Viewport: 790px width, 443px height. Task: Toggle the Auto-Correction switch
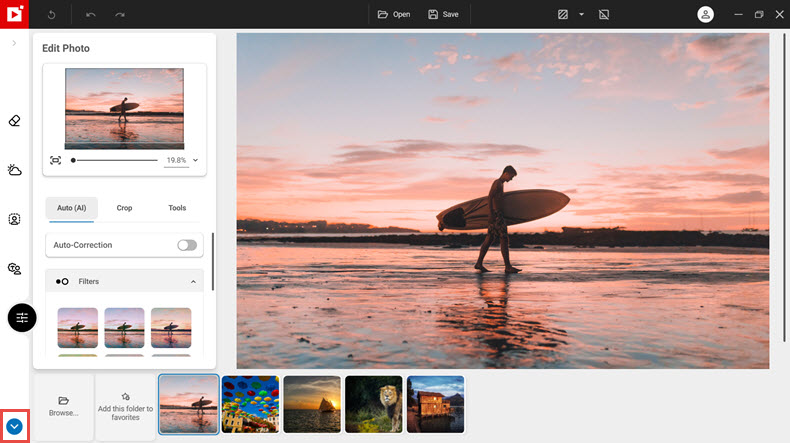(x=187, y=245)
